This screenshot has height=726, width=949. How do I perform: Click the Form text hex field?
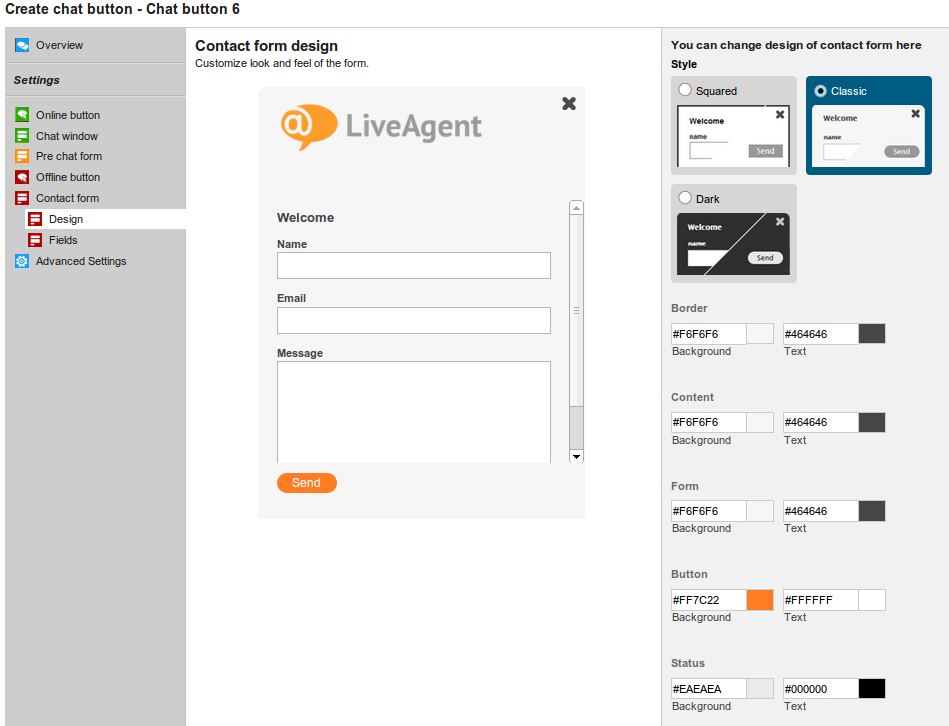click(821, 511)
